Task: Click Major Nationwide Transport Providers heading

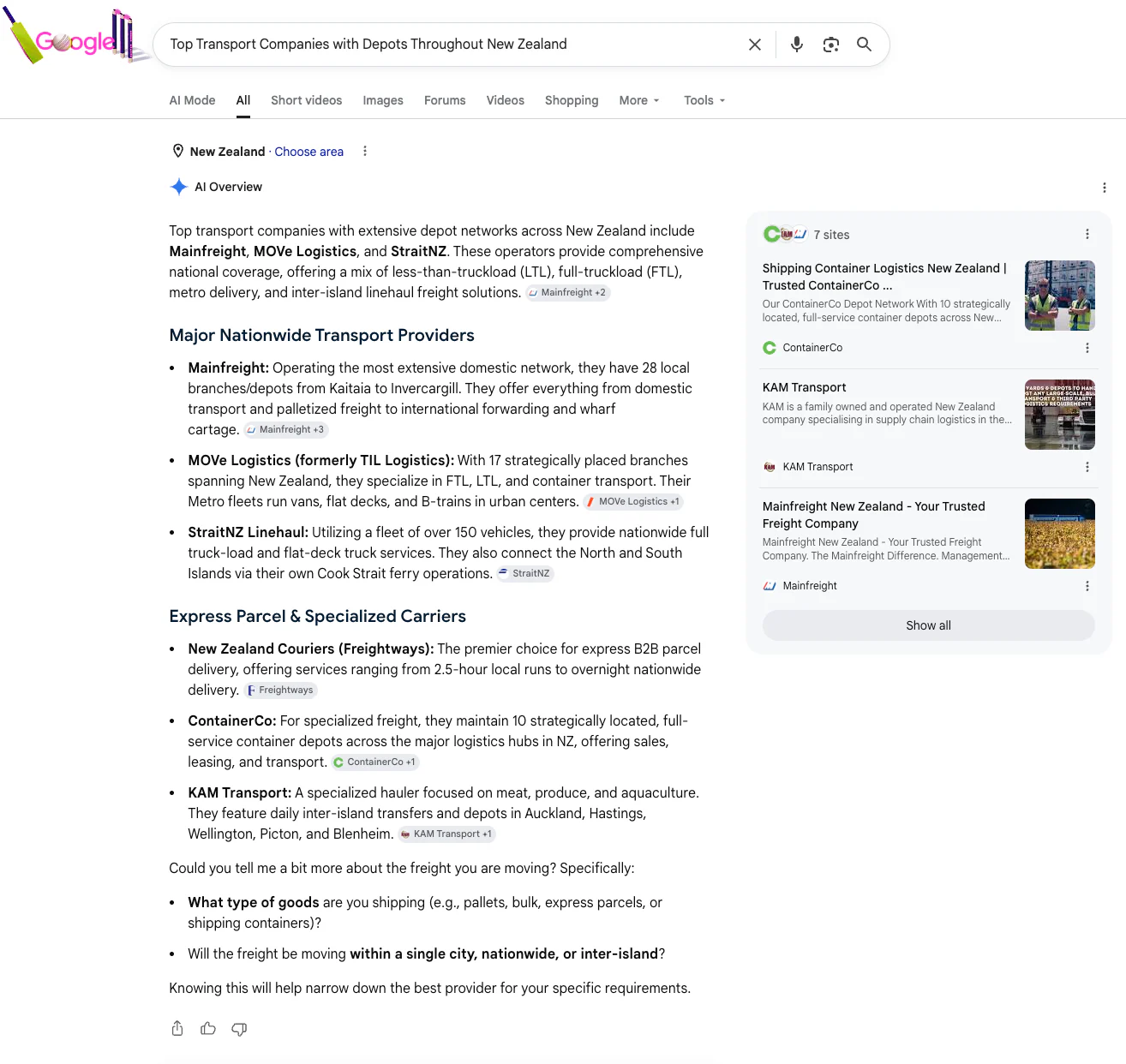Action: pos(321,335)
